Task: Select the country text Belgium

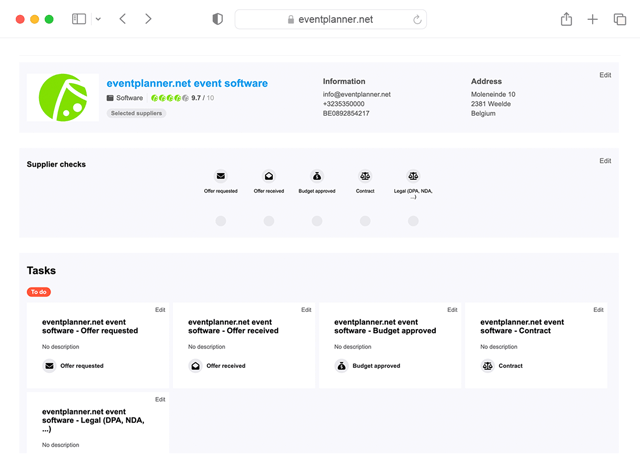Action: (x=483, y=113)
